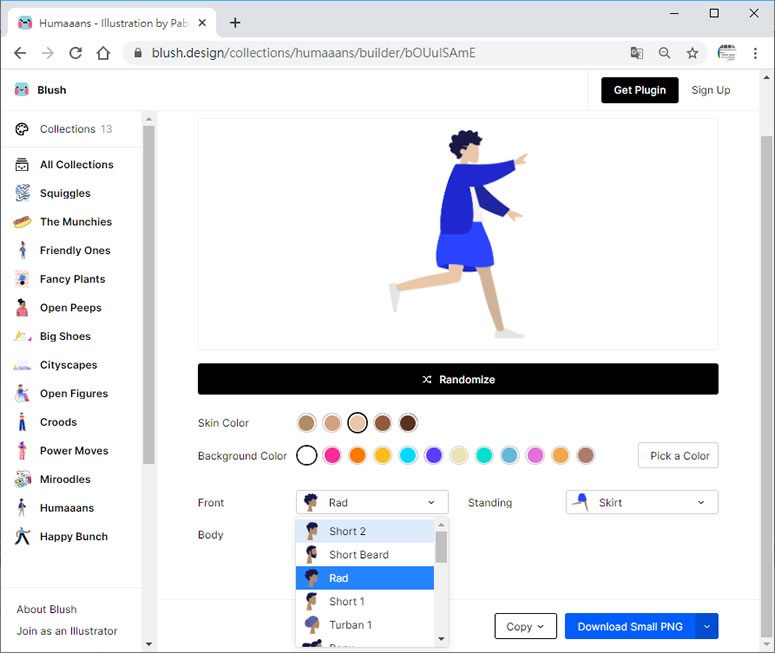Open the Chrome three-dot menu
The image size is (775, 653).
[x=755, y=53]
